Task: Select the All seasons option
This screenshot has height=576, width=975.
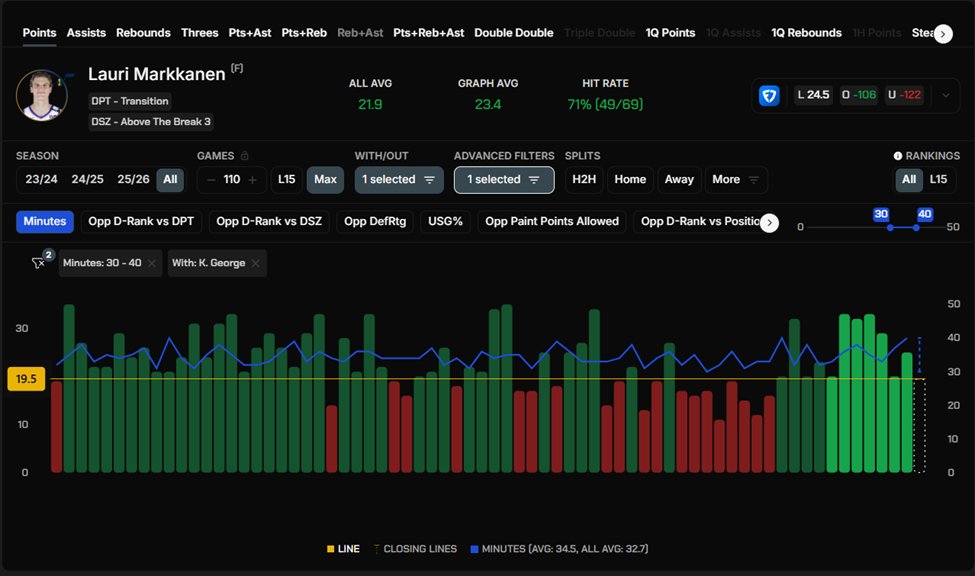Action: (x=170, y=180)
